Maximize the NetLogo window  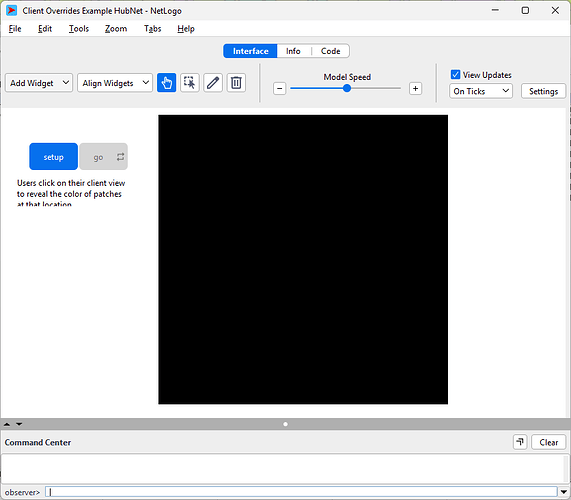(525, 10)
